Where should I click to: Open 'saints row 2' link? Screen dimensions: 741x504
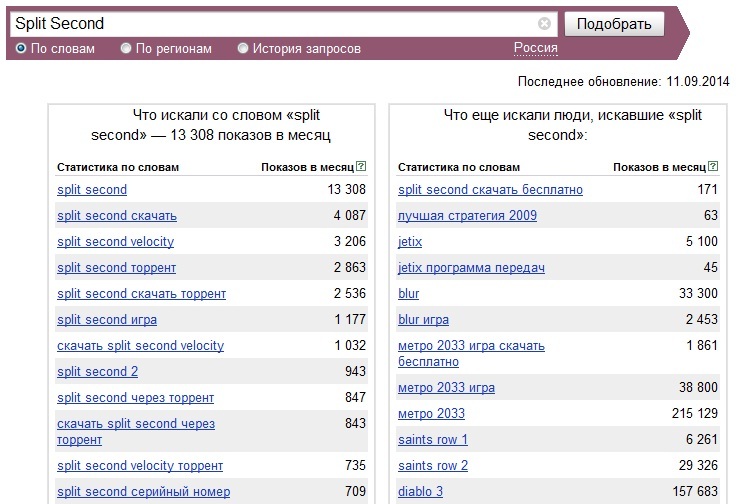pos(433,466)
